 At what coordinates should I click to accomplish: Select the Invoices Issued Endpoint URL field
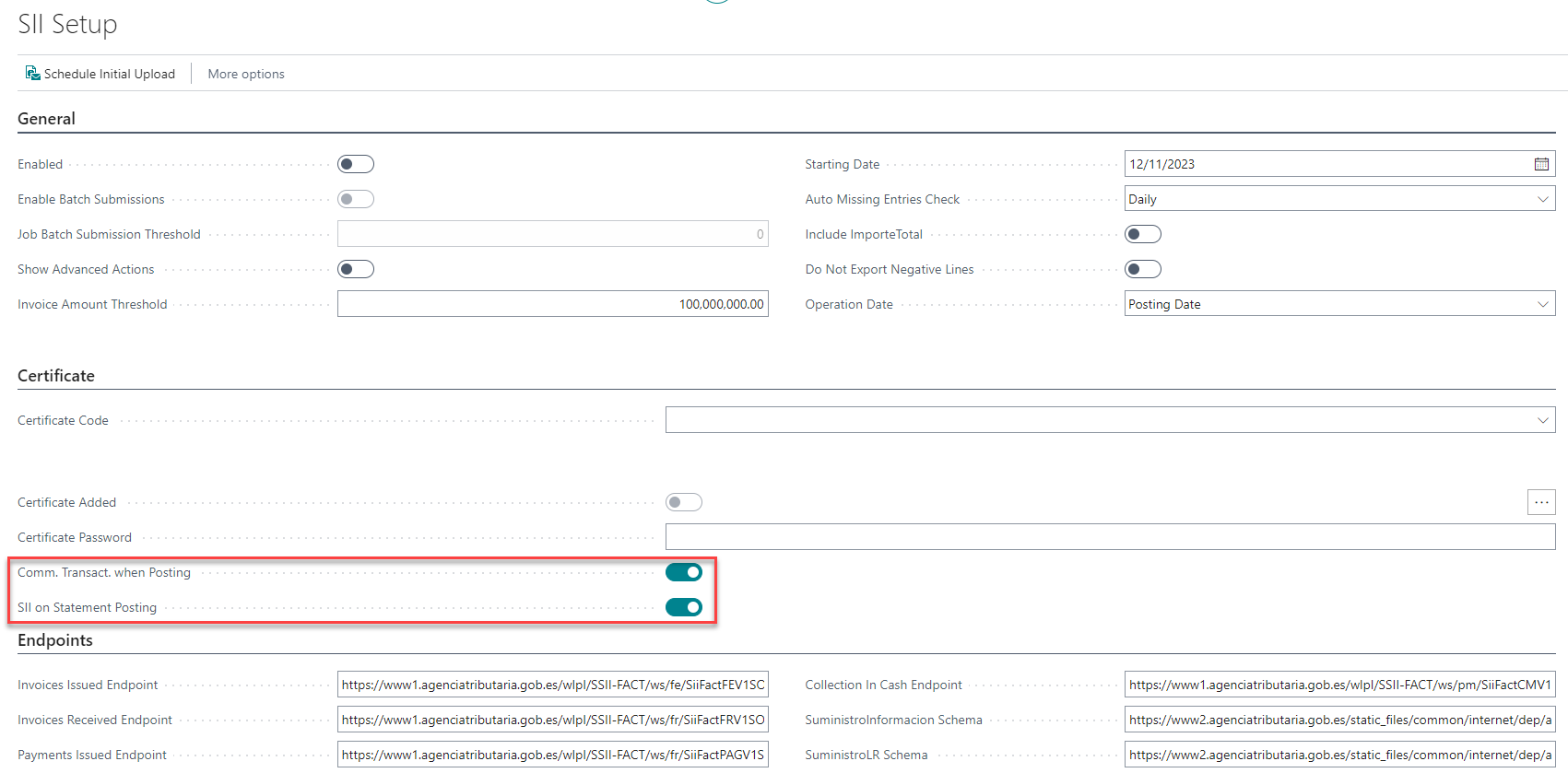tap(552, 685)
